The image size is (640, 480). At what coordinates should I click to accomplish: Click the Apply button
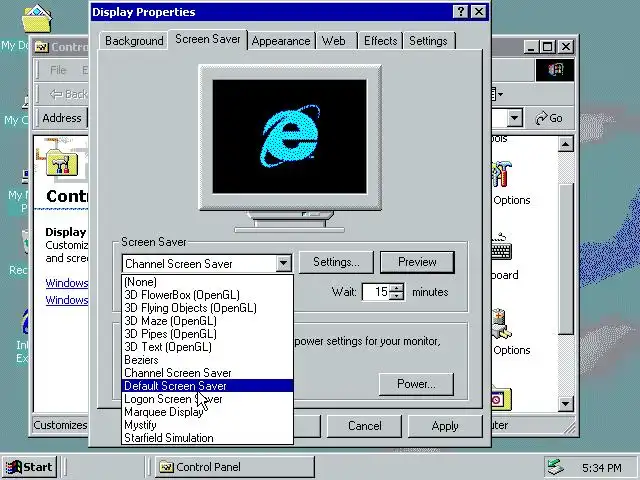point(445,426)
